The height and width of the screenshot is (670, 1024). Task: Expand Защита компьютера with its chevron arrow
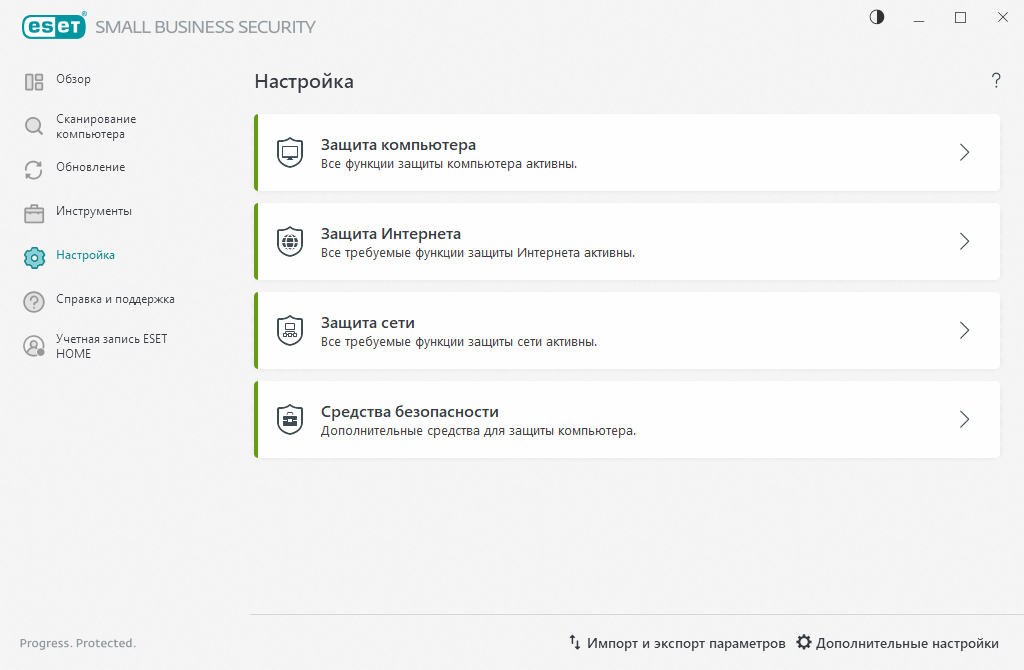point(964,152)
